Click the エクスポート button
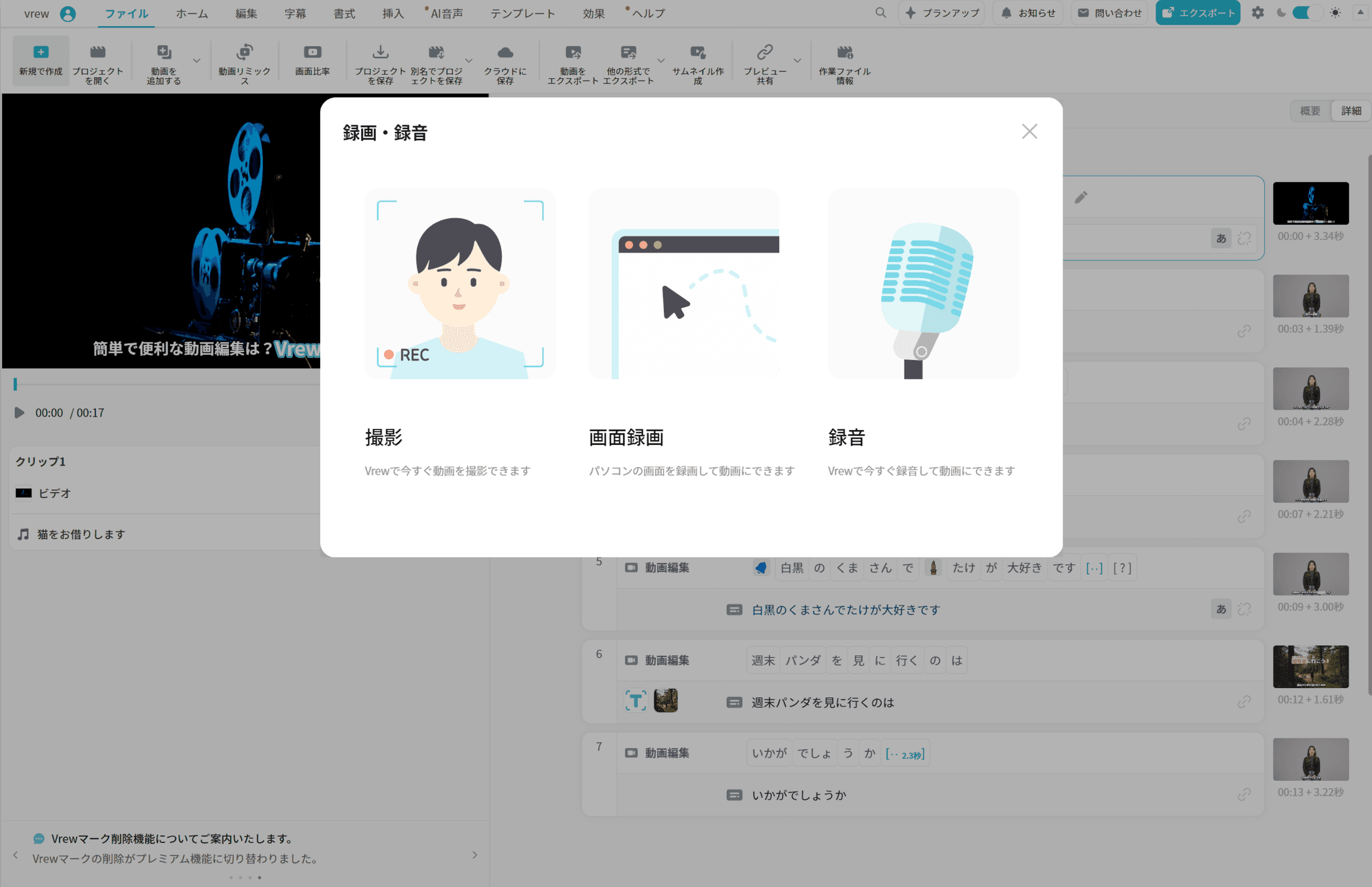The image size is (1372, 887). tap(1198, 13)
